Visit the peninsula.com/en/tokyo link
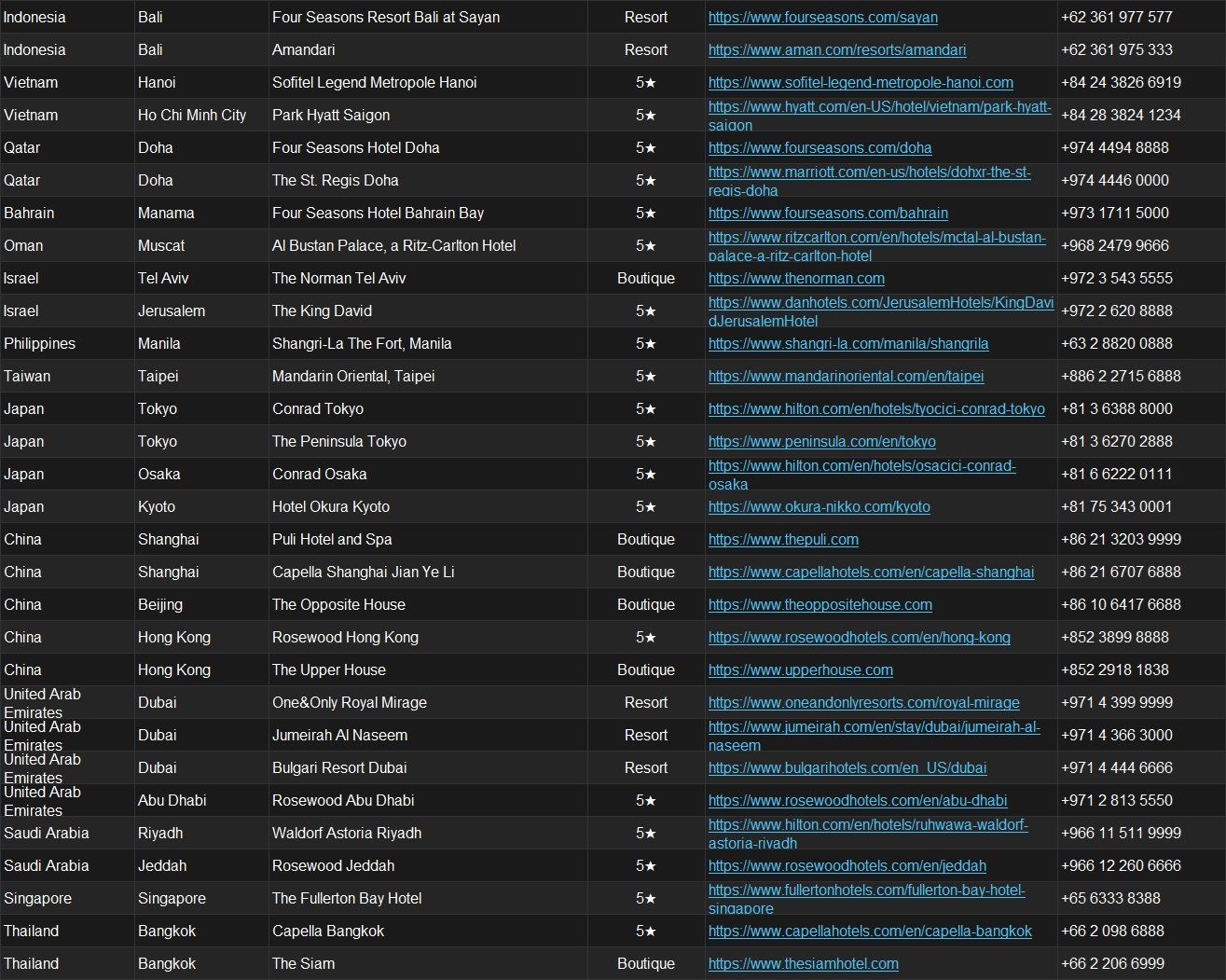 822,442
